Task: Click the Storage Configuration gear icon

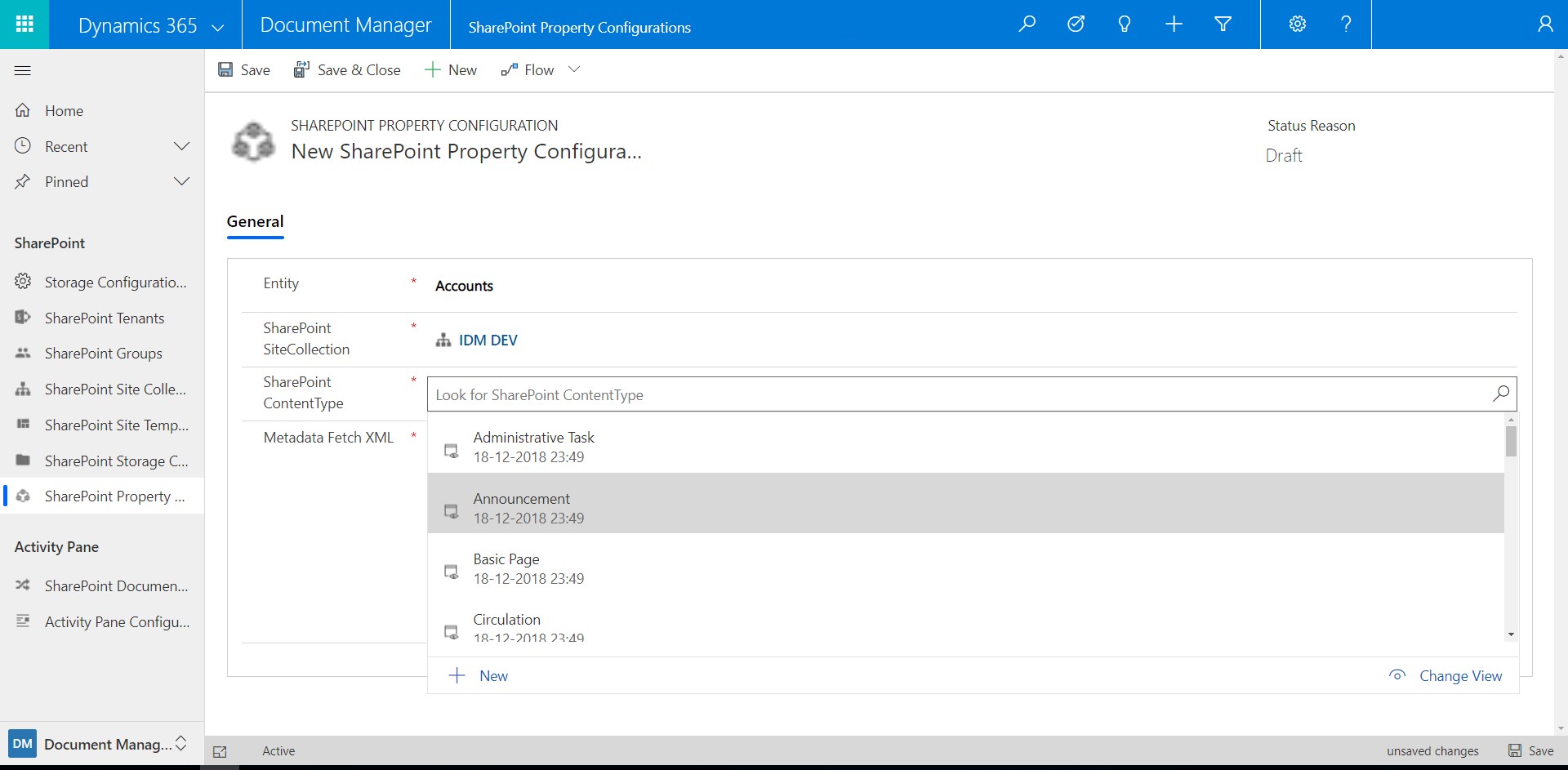Action: pyautogui.click(x=23, y=282)
